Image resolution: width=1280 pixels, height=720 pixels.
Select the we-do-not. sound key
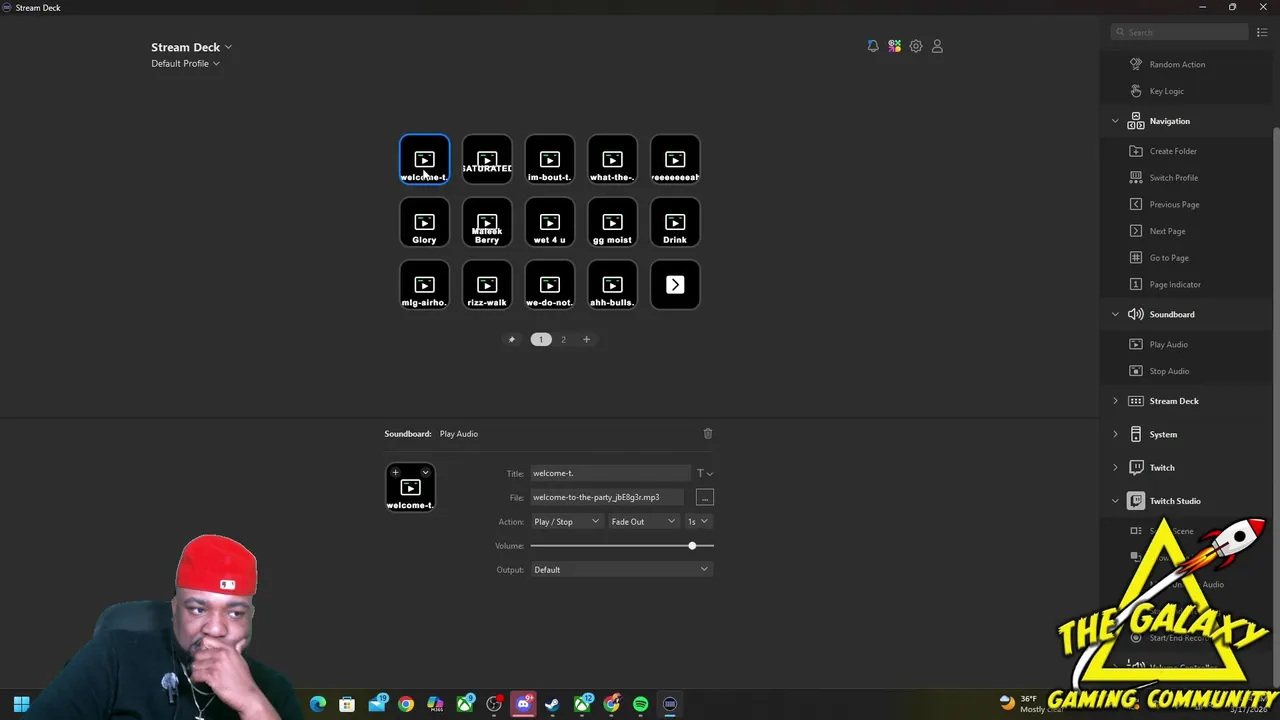(x=550, y=285)
